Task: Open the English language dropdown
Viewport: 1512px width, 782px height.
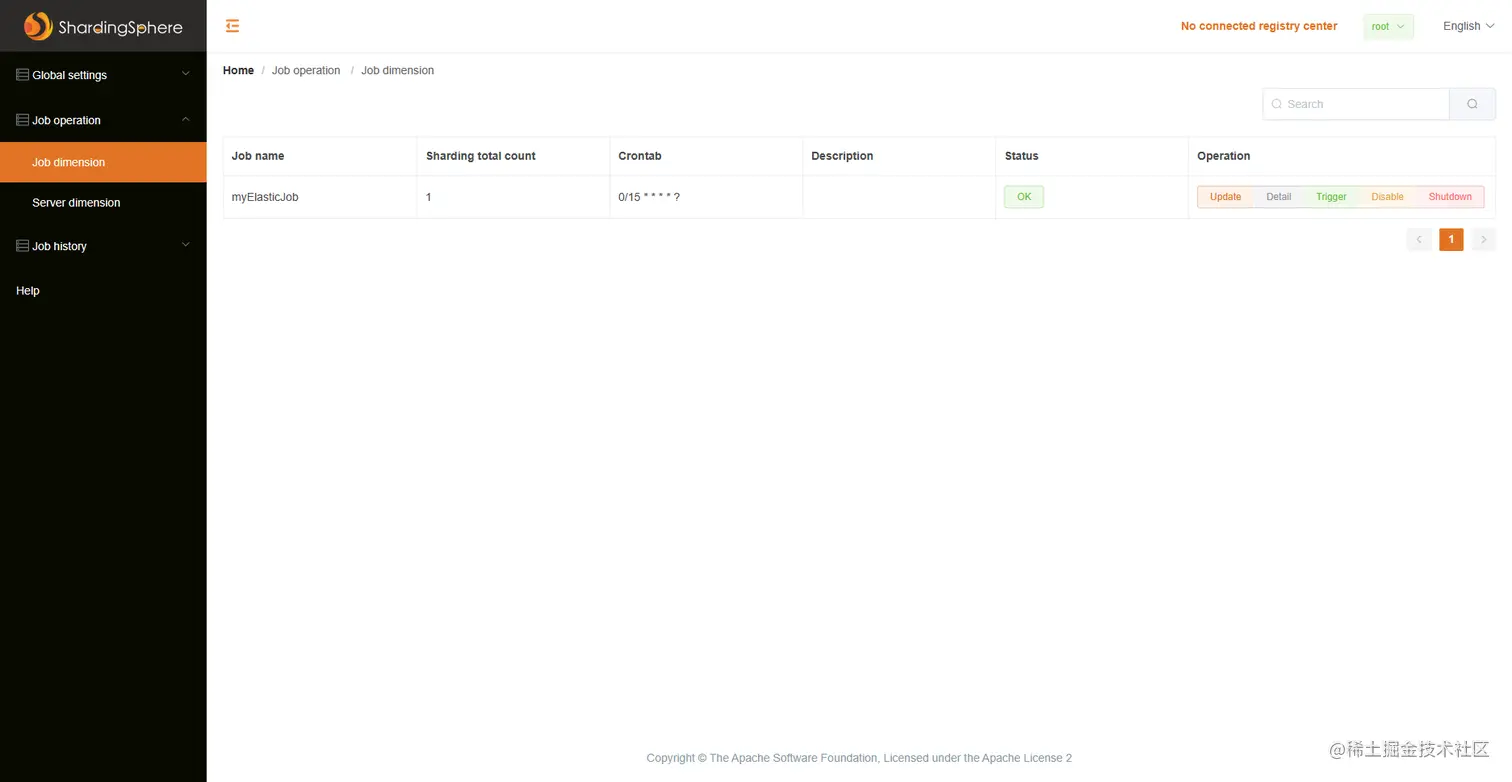Action: pyautogui.click(x=1468, y=26)
